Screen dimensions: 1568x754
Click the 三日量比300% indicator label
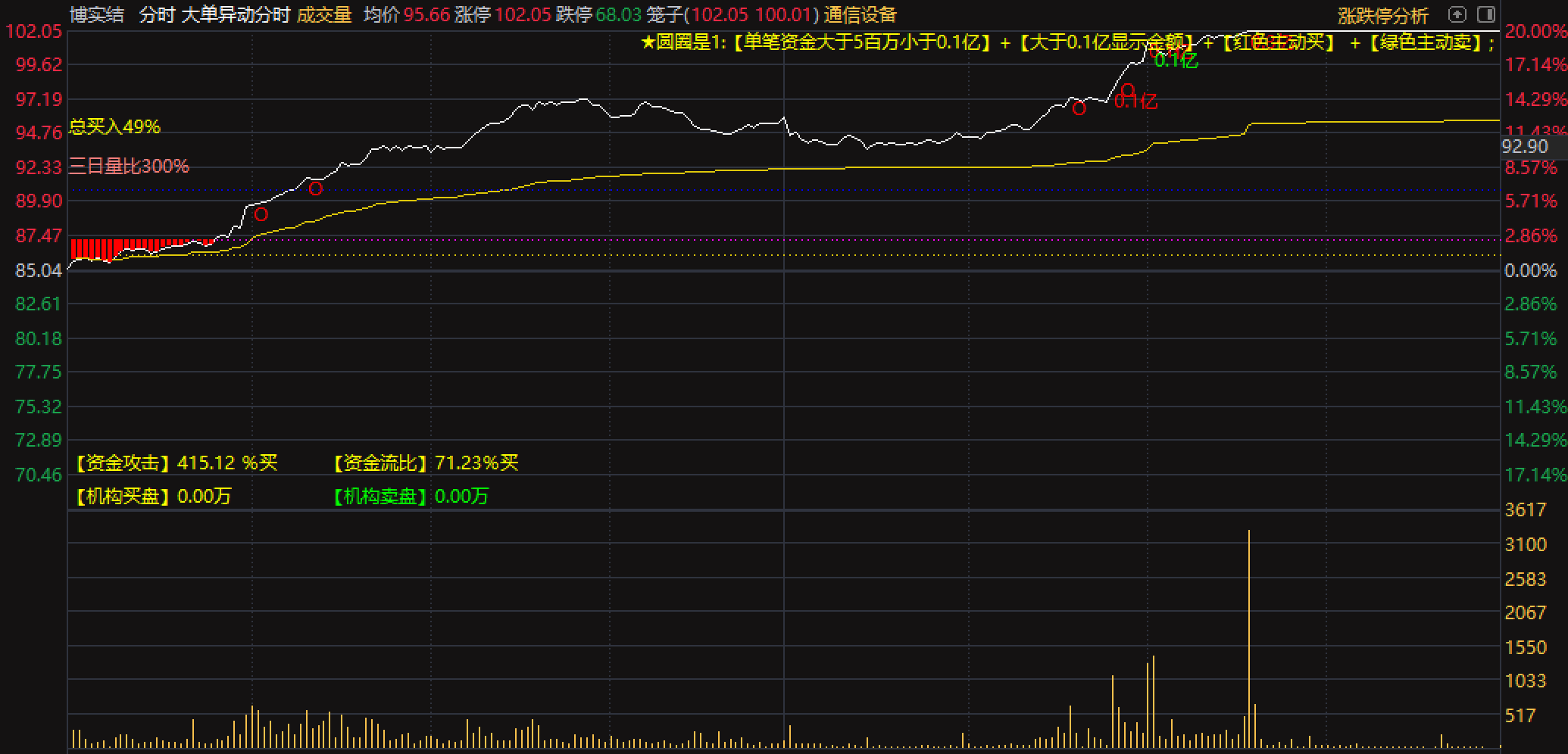129,166
